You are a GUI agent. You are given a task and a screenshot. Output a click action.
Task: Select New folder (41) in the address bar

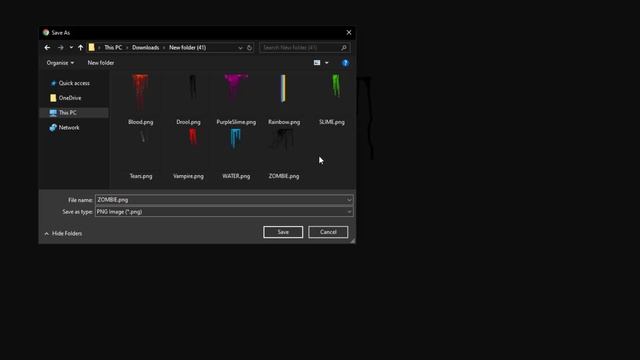(187, 48)
